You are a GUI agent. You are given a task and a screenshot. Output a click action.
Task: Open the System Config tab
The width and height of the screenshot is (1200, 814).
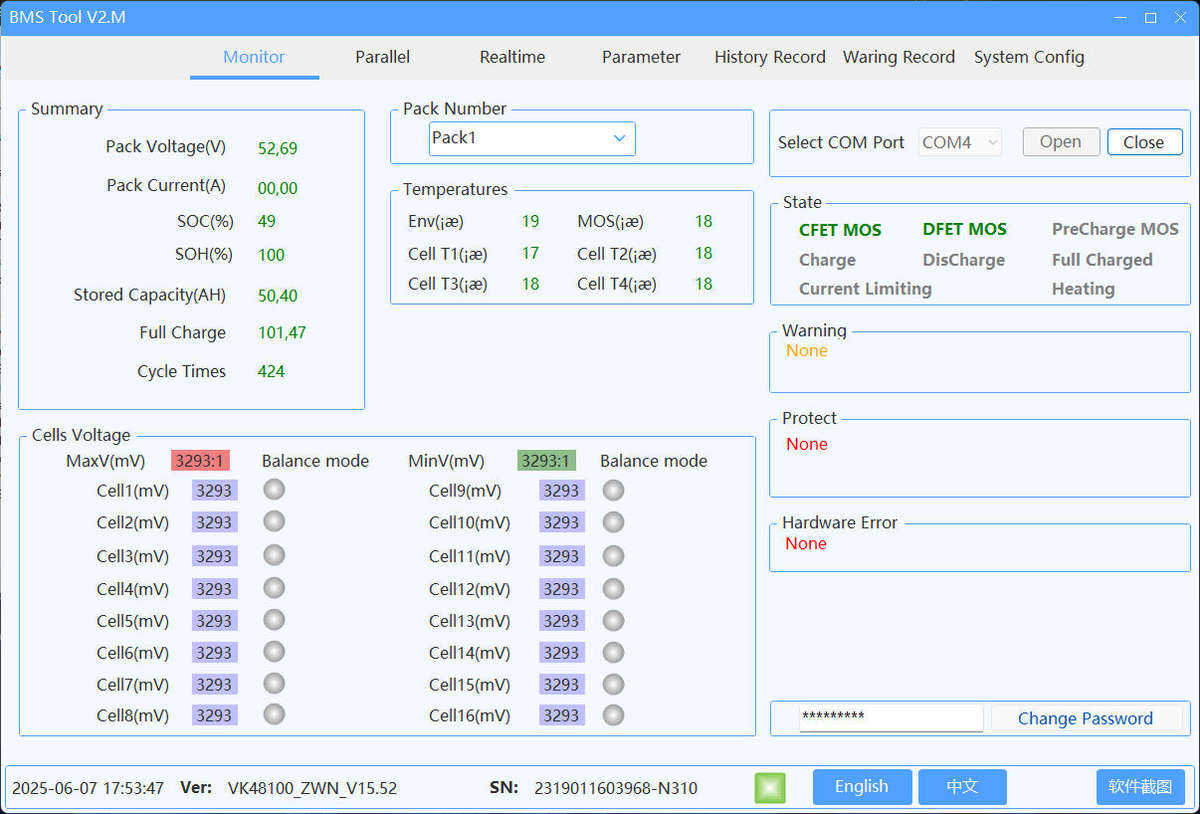coord(1029,57)
